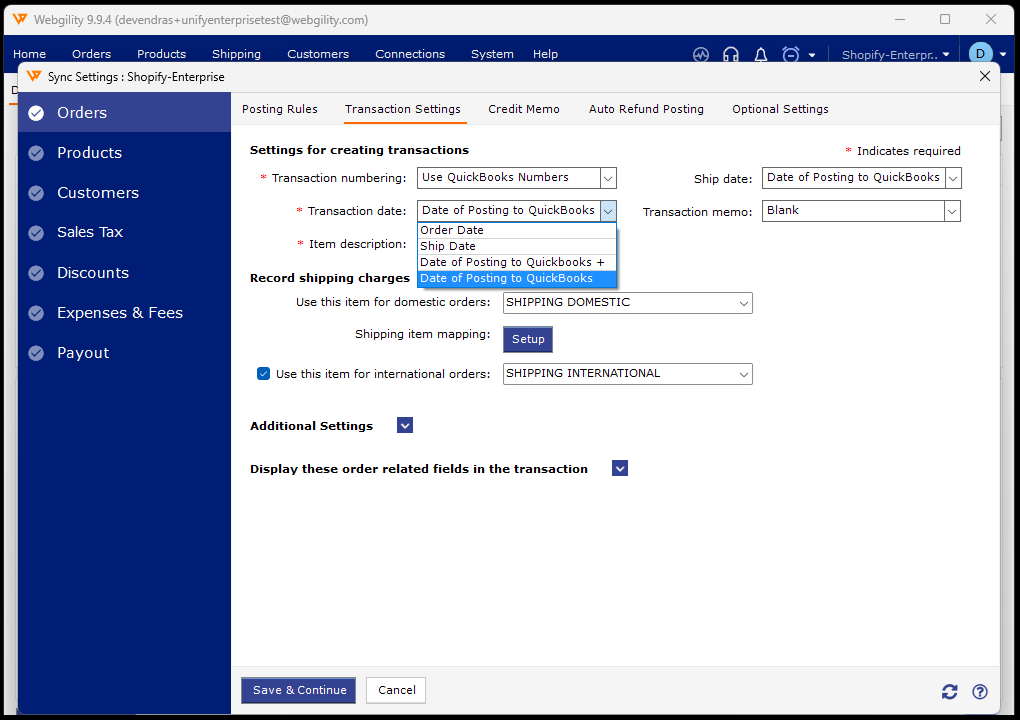Open the Auto Refund Posting tab
Screen dimensions: 1020x720
point(646,109)
